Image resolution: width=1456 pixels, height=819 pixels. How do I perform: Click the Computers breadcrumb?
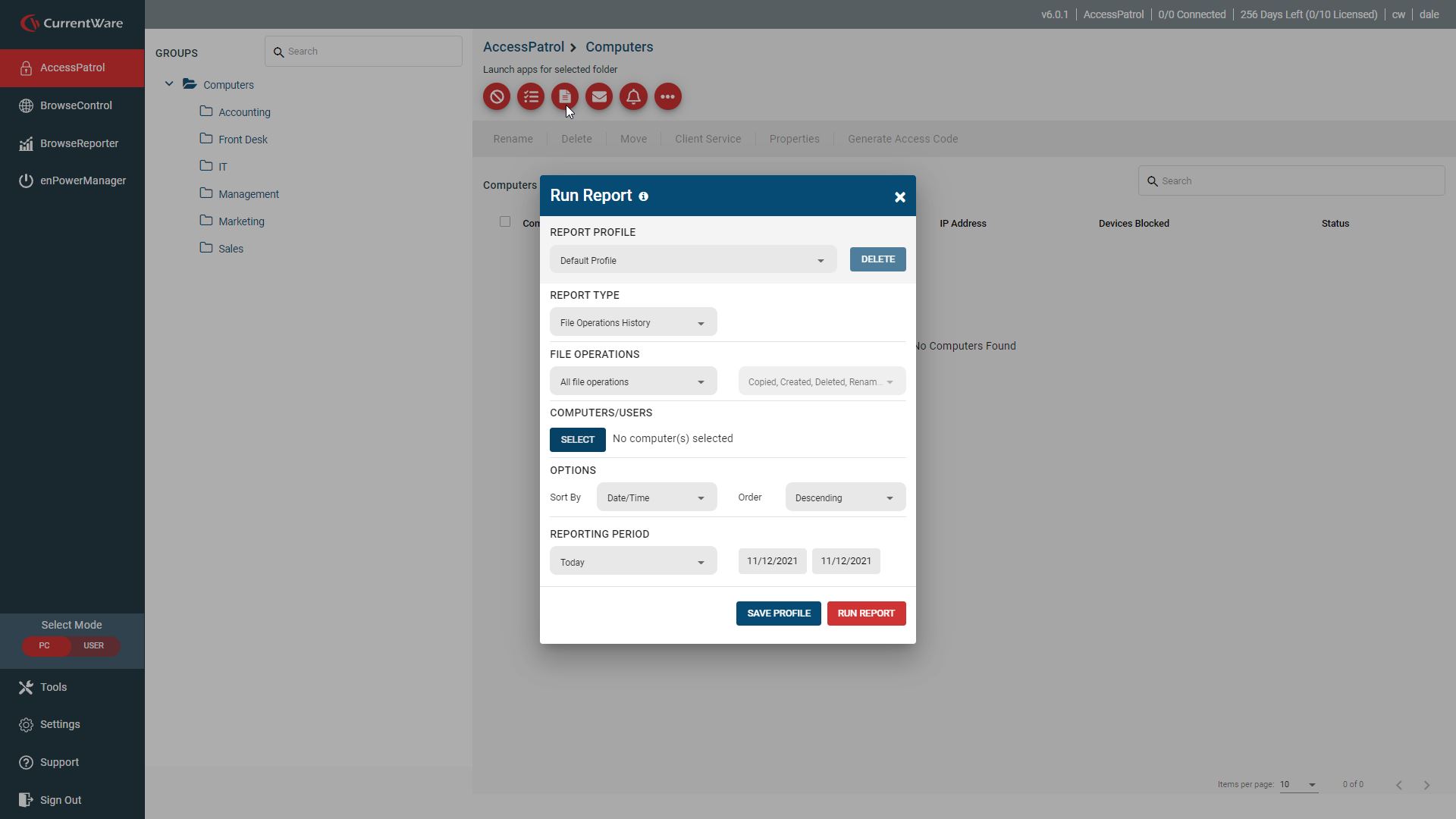click(x=619, y=47)
